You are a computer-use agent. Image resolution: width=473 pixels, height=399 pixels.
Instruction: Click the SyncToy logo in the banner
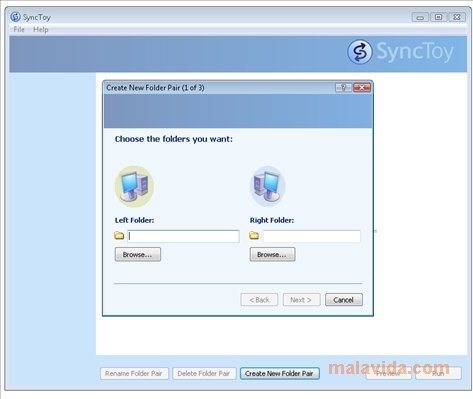tap(400, 52)
